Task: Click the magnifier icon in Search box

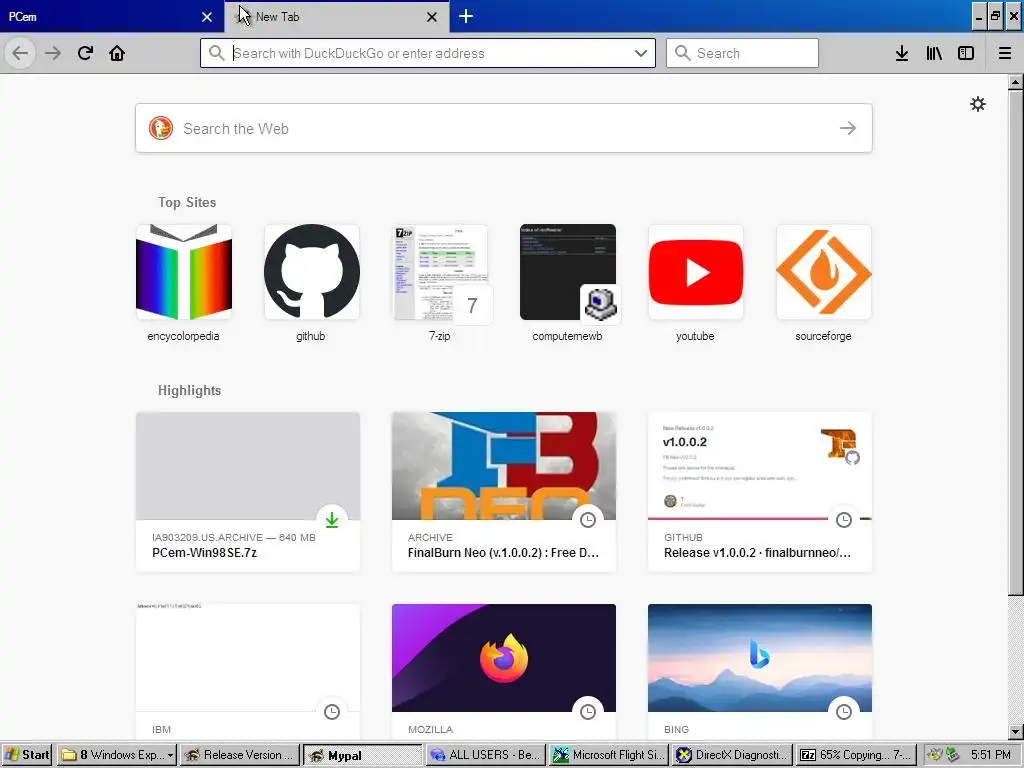Action: coord(682,53)
